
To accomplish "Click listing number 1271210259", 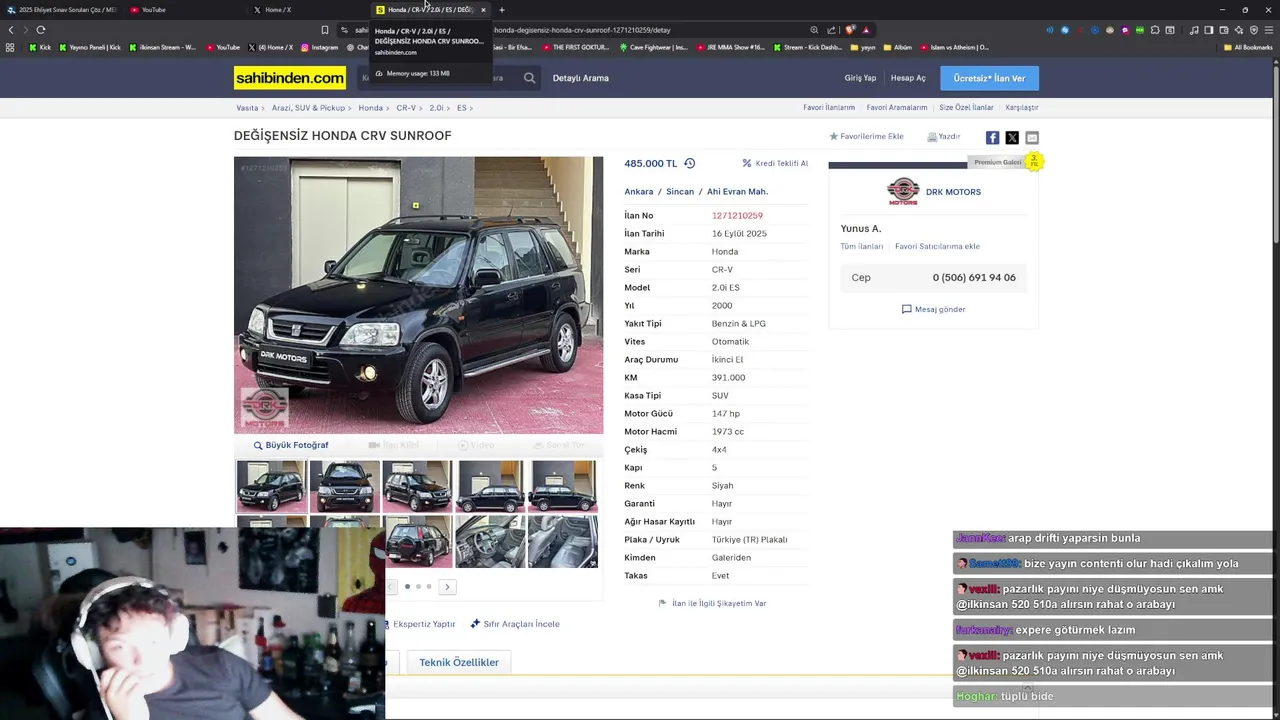I will pyautogui.click(x=737, y=216).
